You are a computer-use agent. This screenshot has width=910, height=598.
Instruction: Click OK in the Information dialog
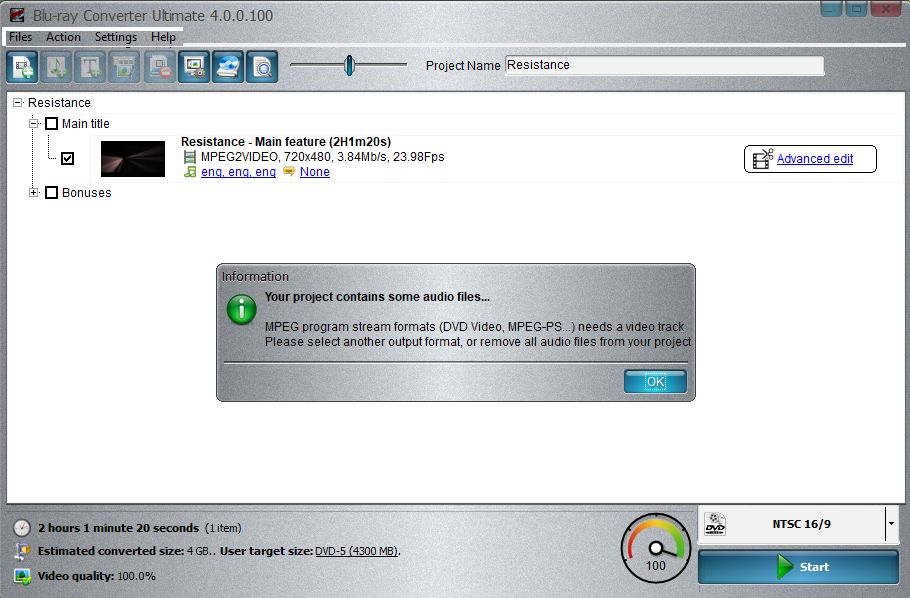655,381
